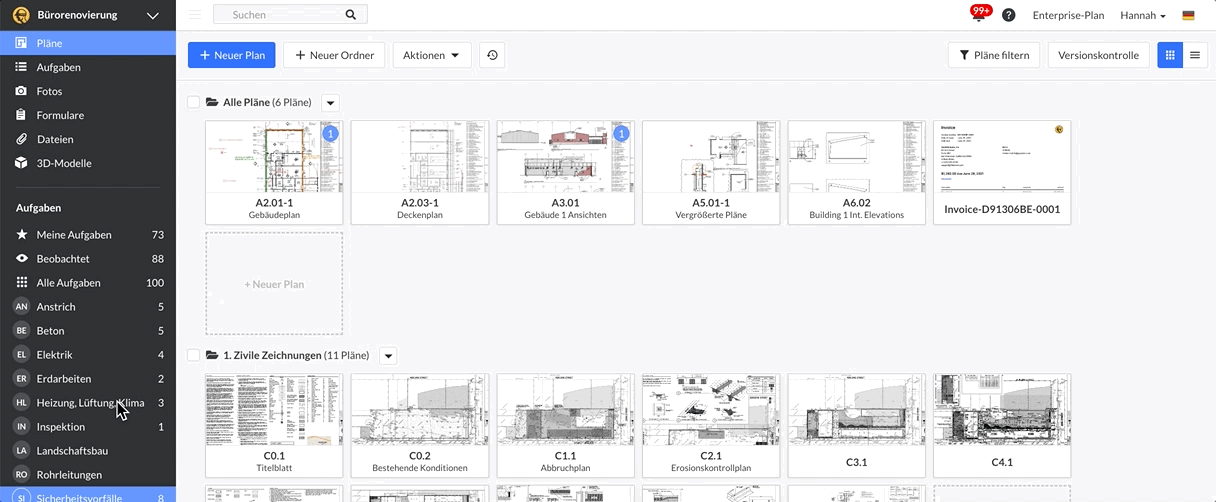Viewport: 1216px width, 502px height.
Task: Click the Neuer Plan button
Action: [231, 55]
